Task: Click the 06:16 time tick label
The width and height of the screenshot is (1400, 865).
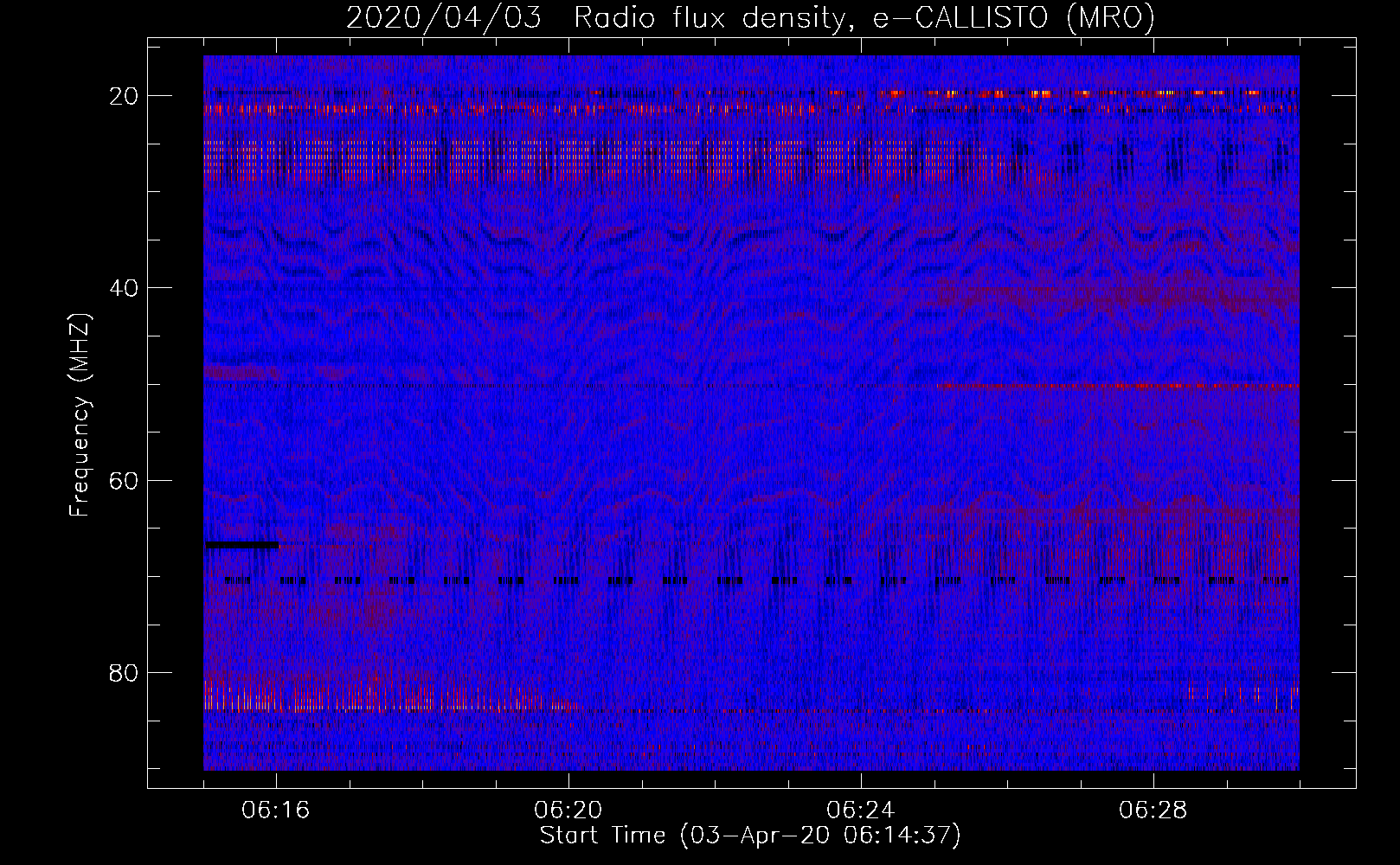Action: (x=276, y=811)
